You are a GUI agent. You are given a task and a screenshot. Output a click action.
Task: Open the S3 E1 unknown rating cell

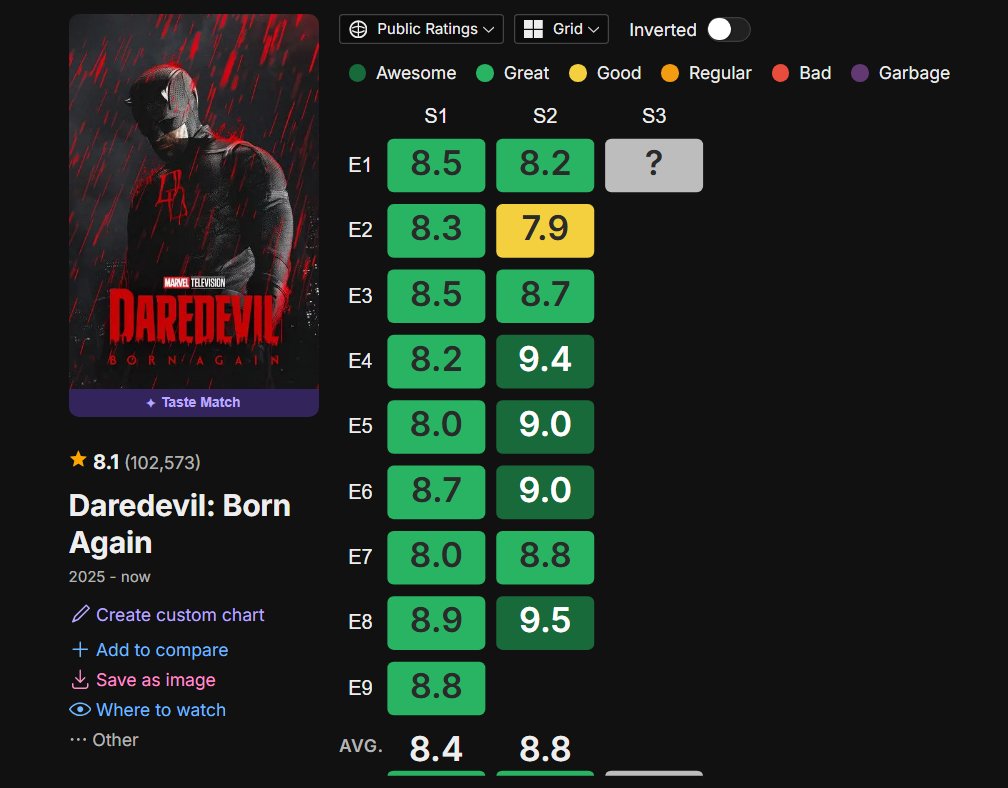coord(654,165)
